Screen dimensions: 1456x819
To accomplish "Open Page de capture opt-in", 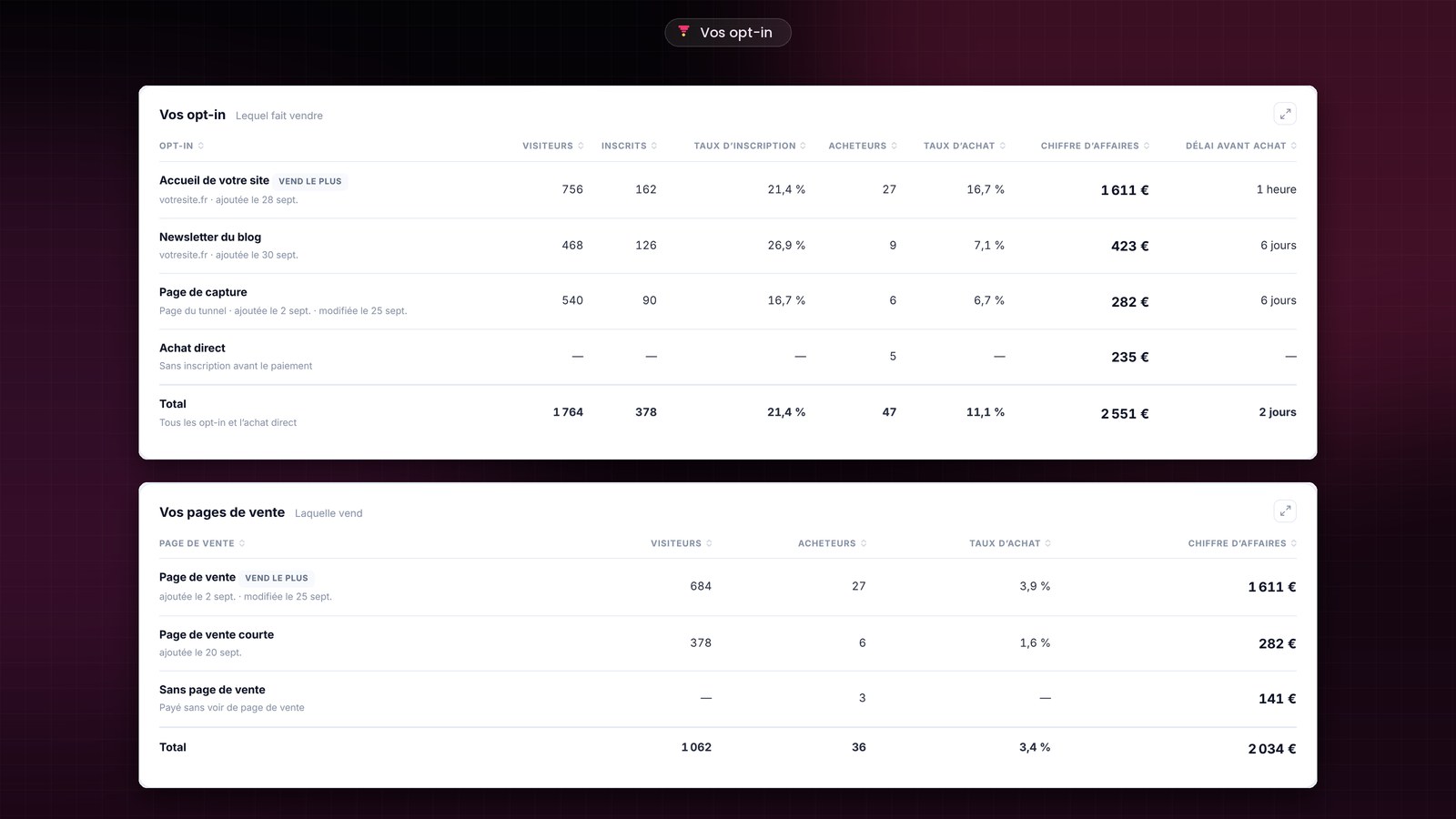I will coord(728,301).
